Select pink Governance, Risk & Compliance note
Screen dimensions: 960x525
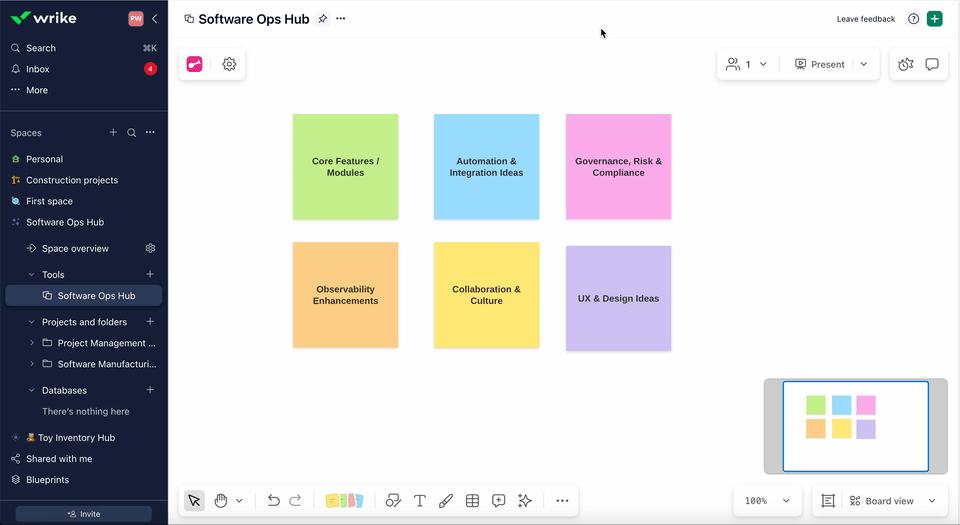[618, 166]
